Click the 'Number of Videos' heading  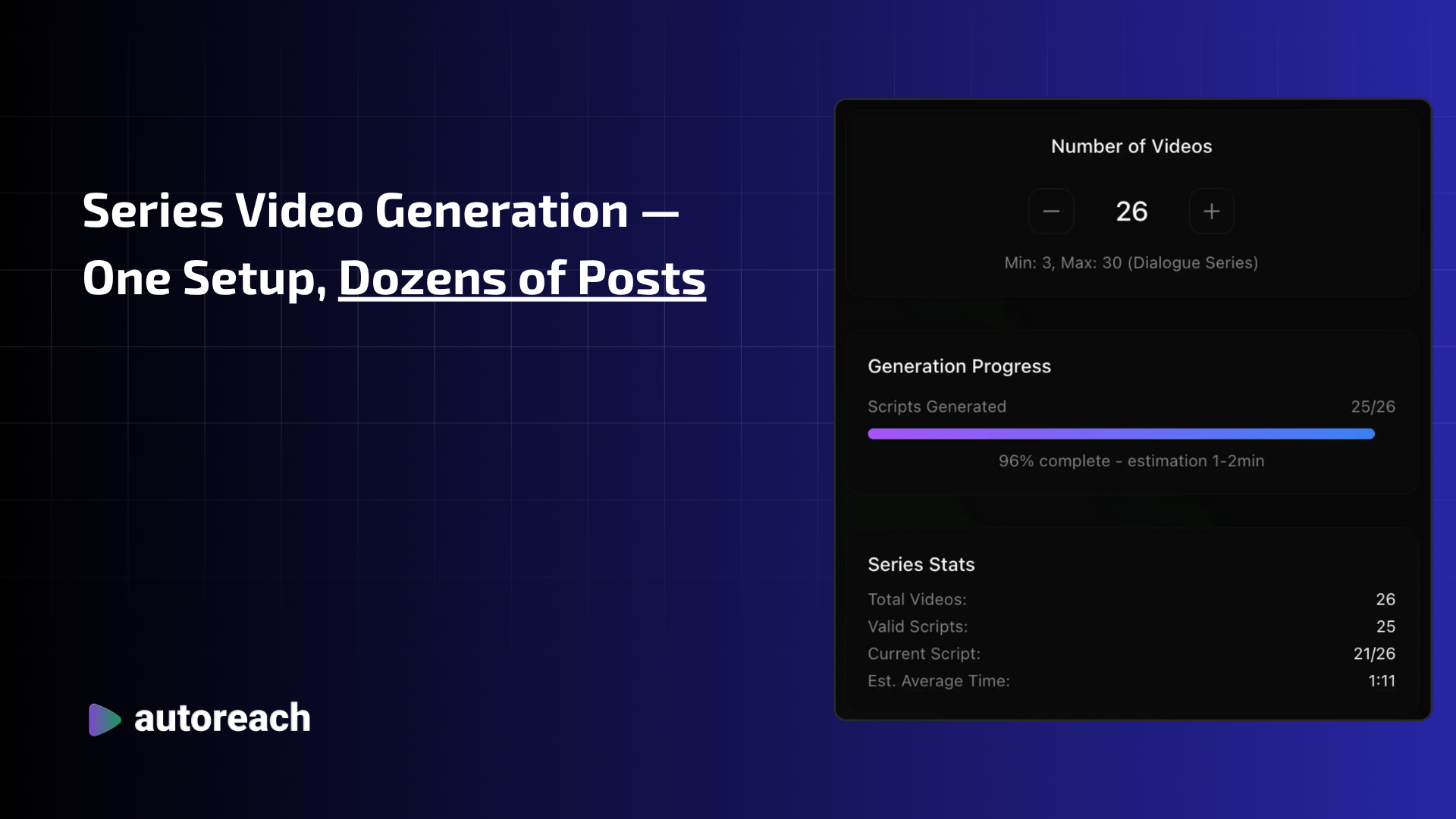pyautogui.click(x=1131, y=146)
